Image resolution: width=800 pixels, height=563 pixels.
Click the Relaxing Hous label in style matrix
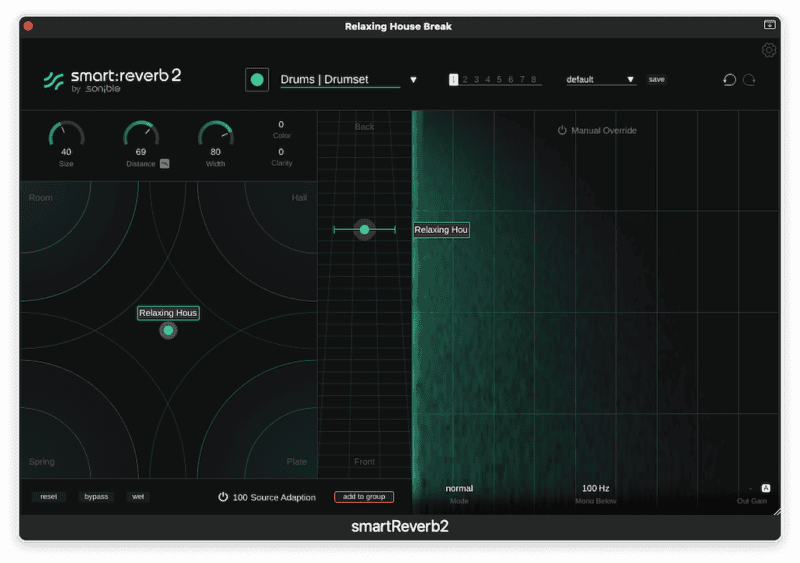[168, 313]
